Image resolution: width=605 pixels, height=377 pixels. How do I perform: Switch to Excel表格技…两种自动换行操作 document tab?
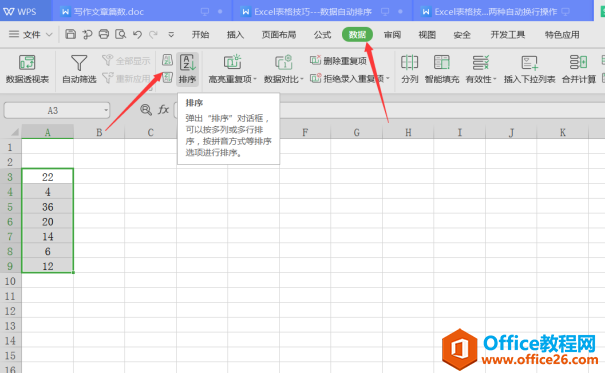[x=503, y=12]
